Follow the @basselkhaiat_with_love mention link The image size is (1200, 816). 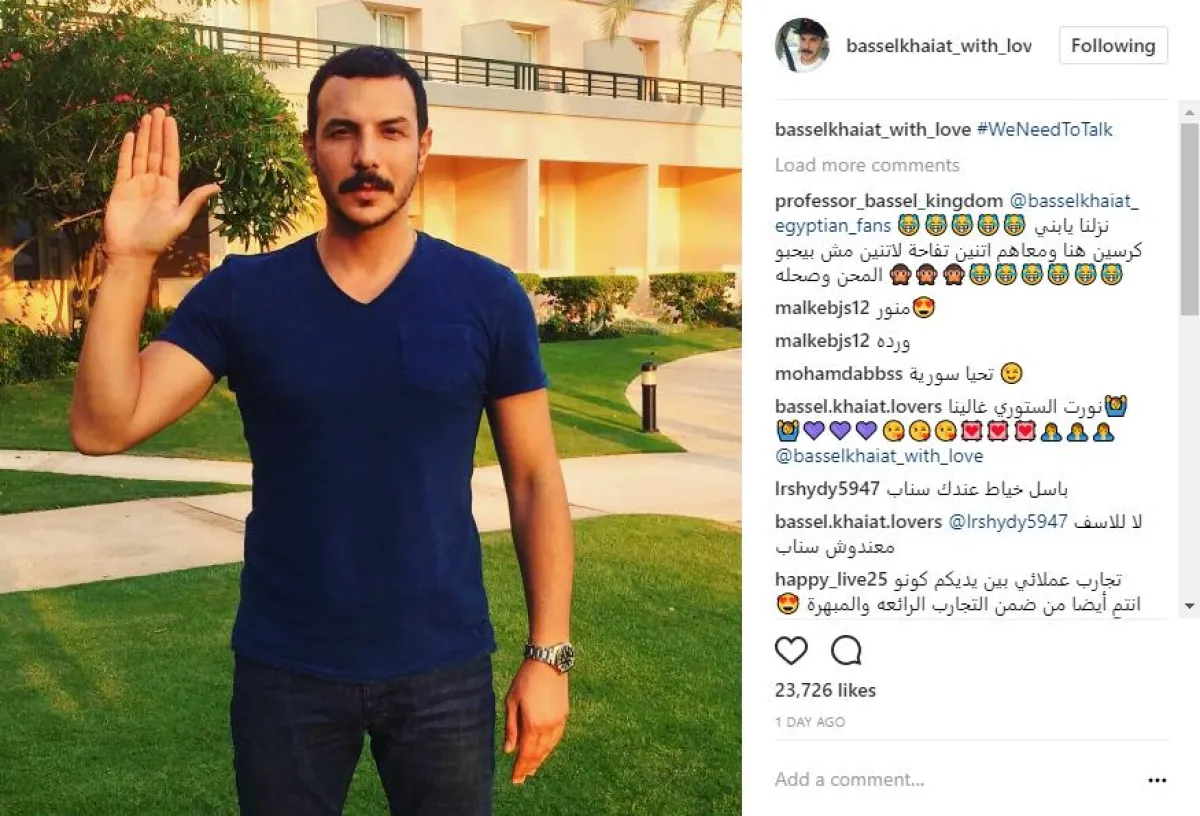pos(879,456)
